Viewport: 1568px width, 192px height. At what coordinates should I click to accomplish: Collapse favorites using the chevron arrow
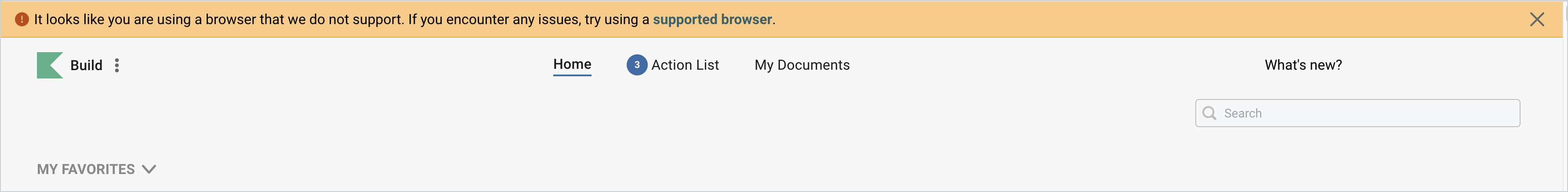(149, 170)
